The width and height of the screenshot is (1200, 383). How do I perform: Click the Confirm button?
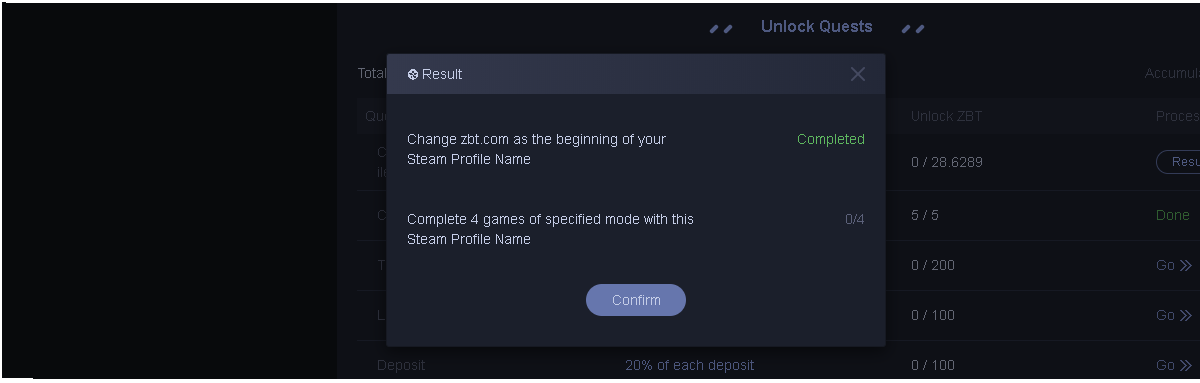(636, 300)
